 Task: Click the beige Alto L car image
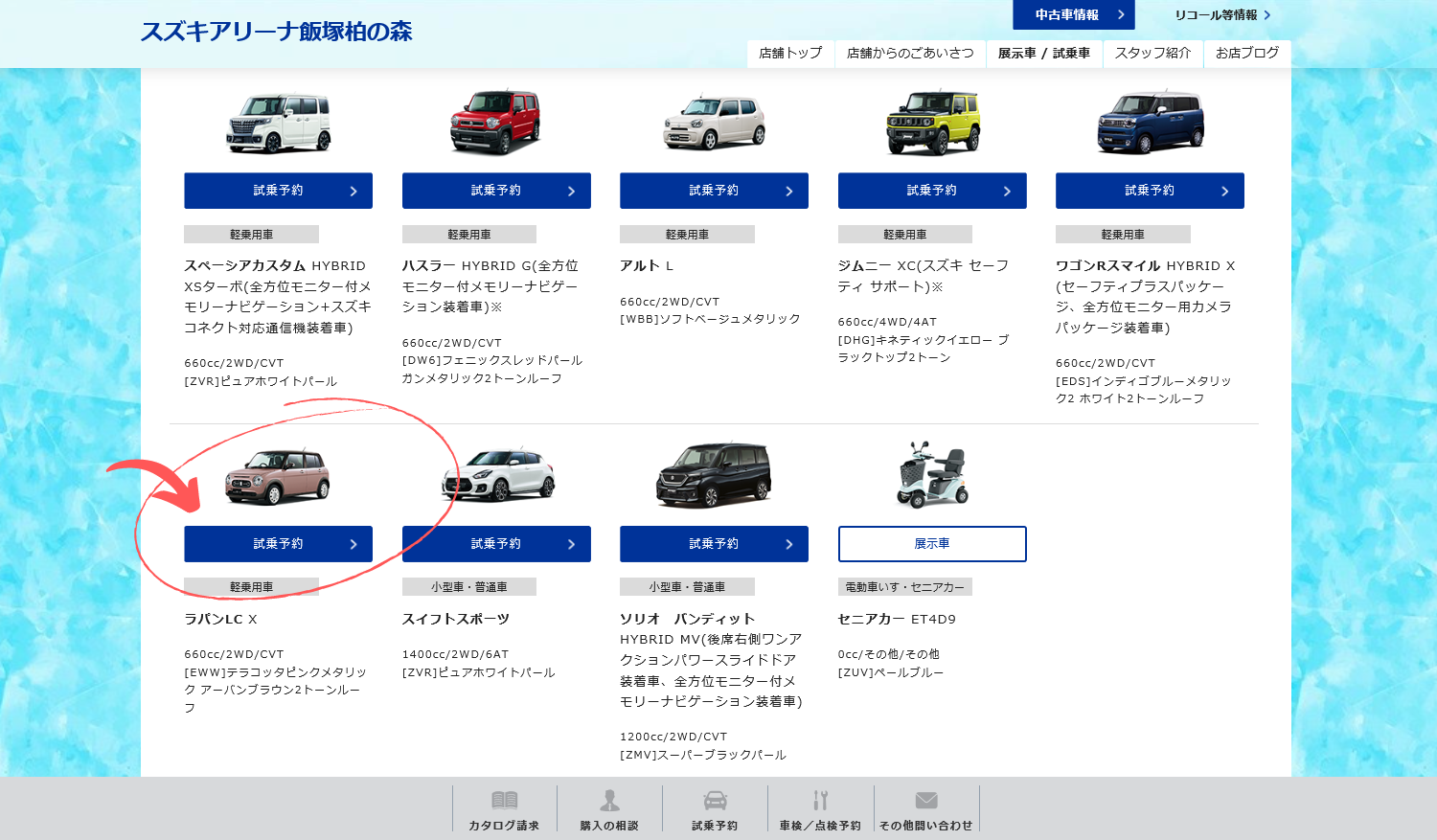(x=715, y=123)
